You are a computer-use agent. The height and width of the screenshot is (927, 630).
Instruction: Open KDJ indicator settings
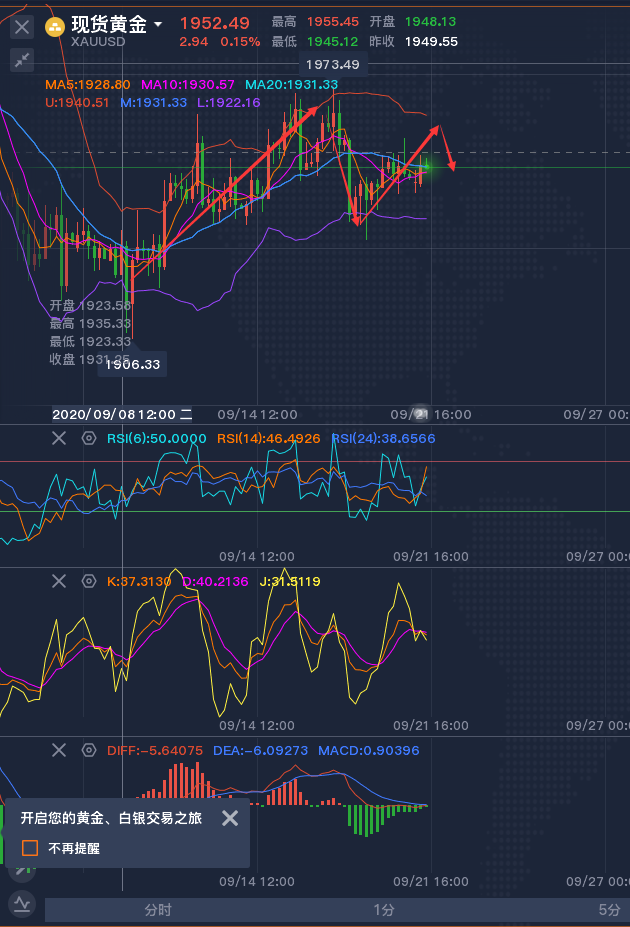(x=89, y=581)
